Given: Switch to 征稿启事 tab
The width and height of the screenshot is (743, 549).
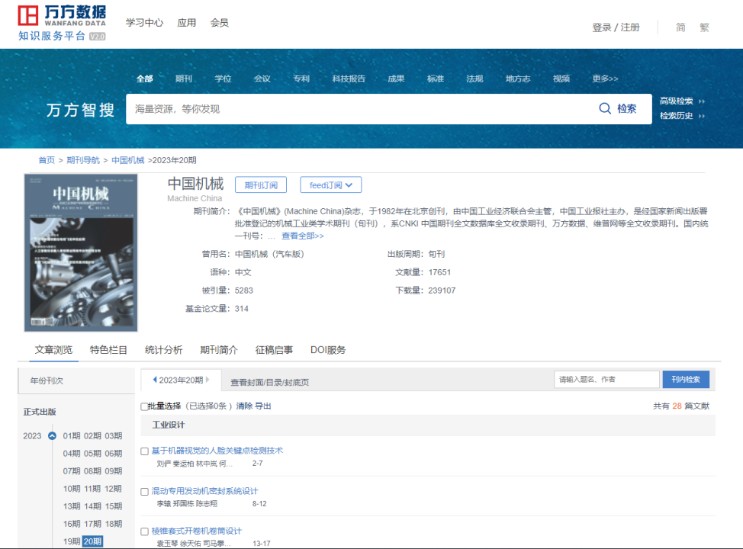Looking at the screenshot, I should pos(274,350).
